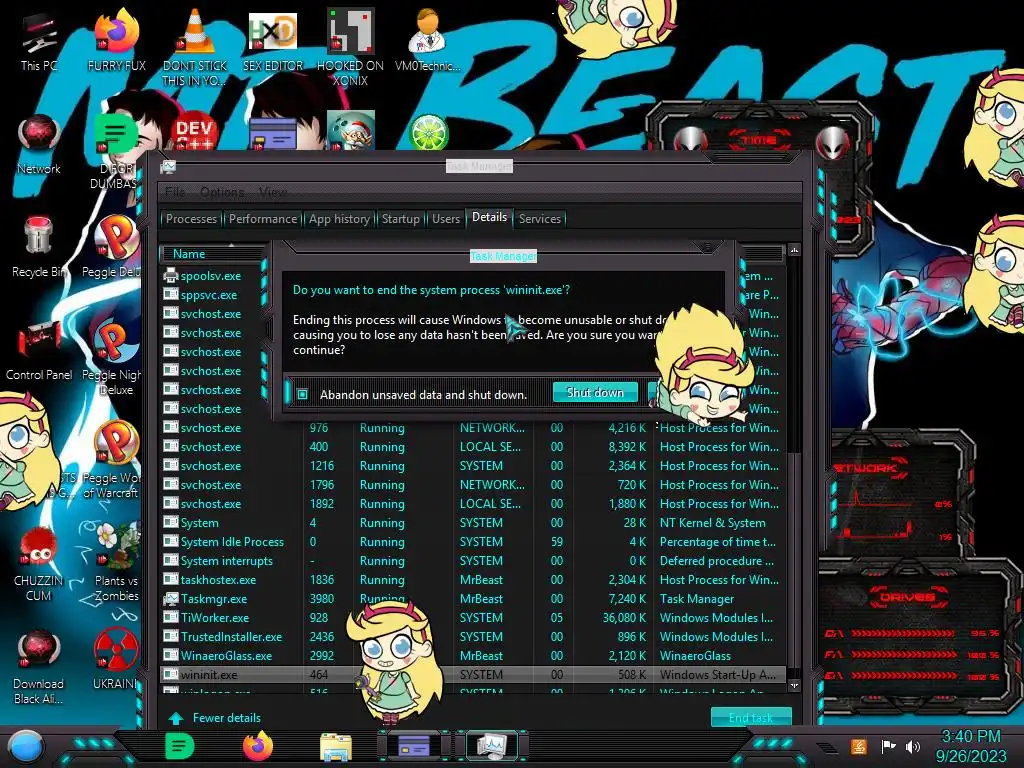This screenshot has width=1024, height=768.
Task: Select svchost.exe with PID 976
Action: pyautogui.click(x=473, y=428)
